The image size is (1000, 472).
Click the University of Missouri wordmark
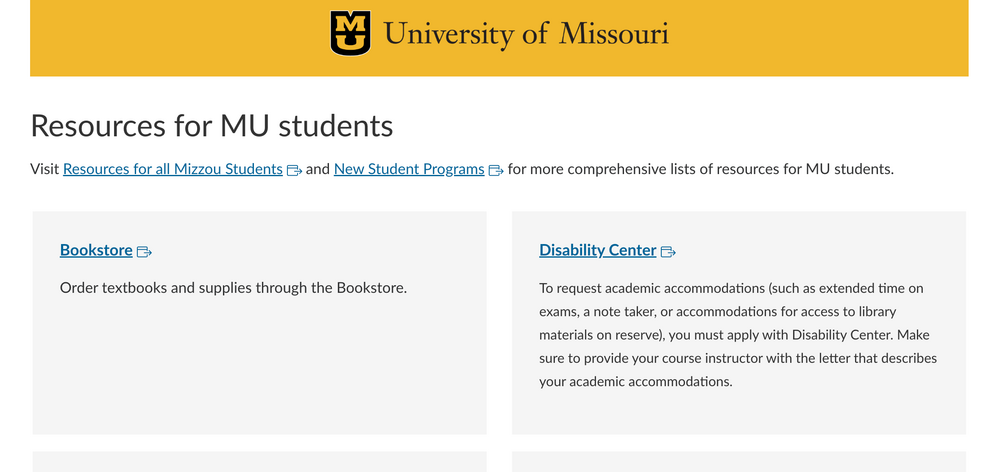(x=526, y=34)
